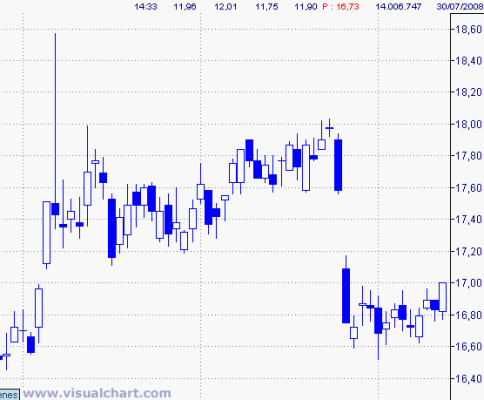Screen dimensions: 484x400
Task: Click the 14.006.747 volume figure
Action: pyautogui.click(x=398, y=7)
